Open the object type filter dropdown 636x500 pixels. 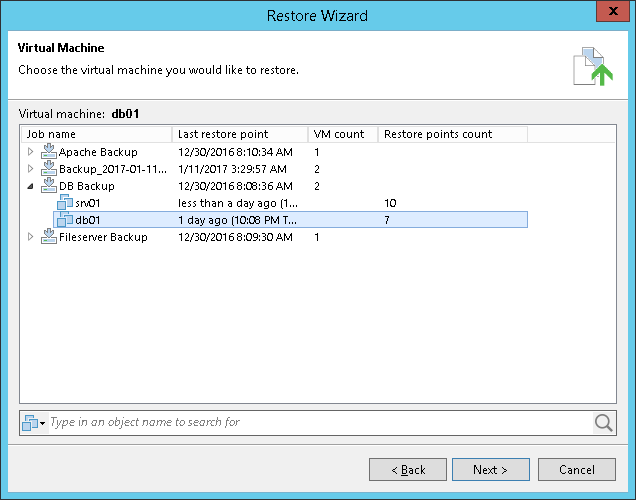(x=34, y=422)
